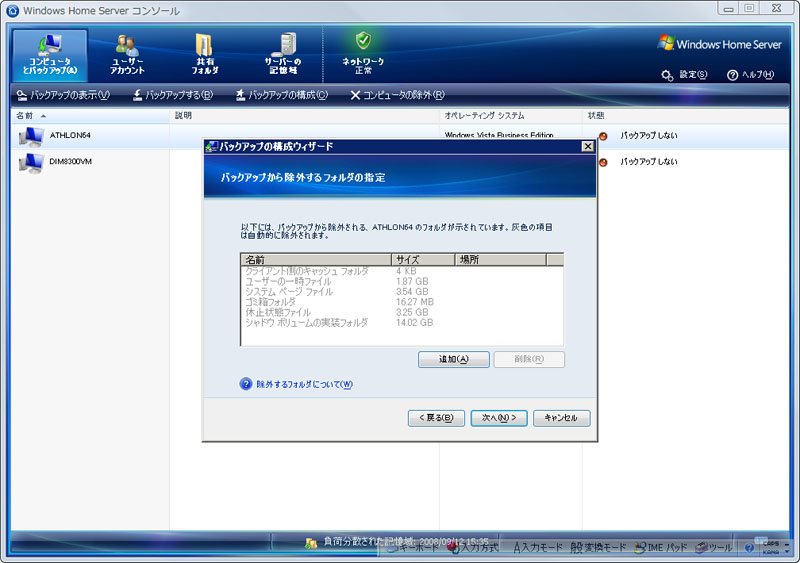Screen dimensions: 800x563
Task: Click the IME language bar help icon
Action: (x=749, y=548)
